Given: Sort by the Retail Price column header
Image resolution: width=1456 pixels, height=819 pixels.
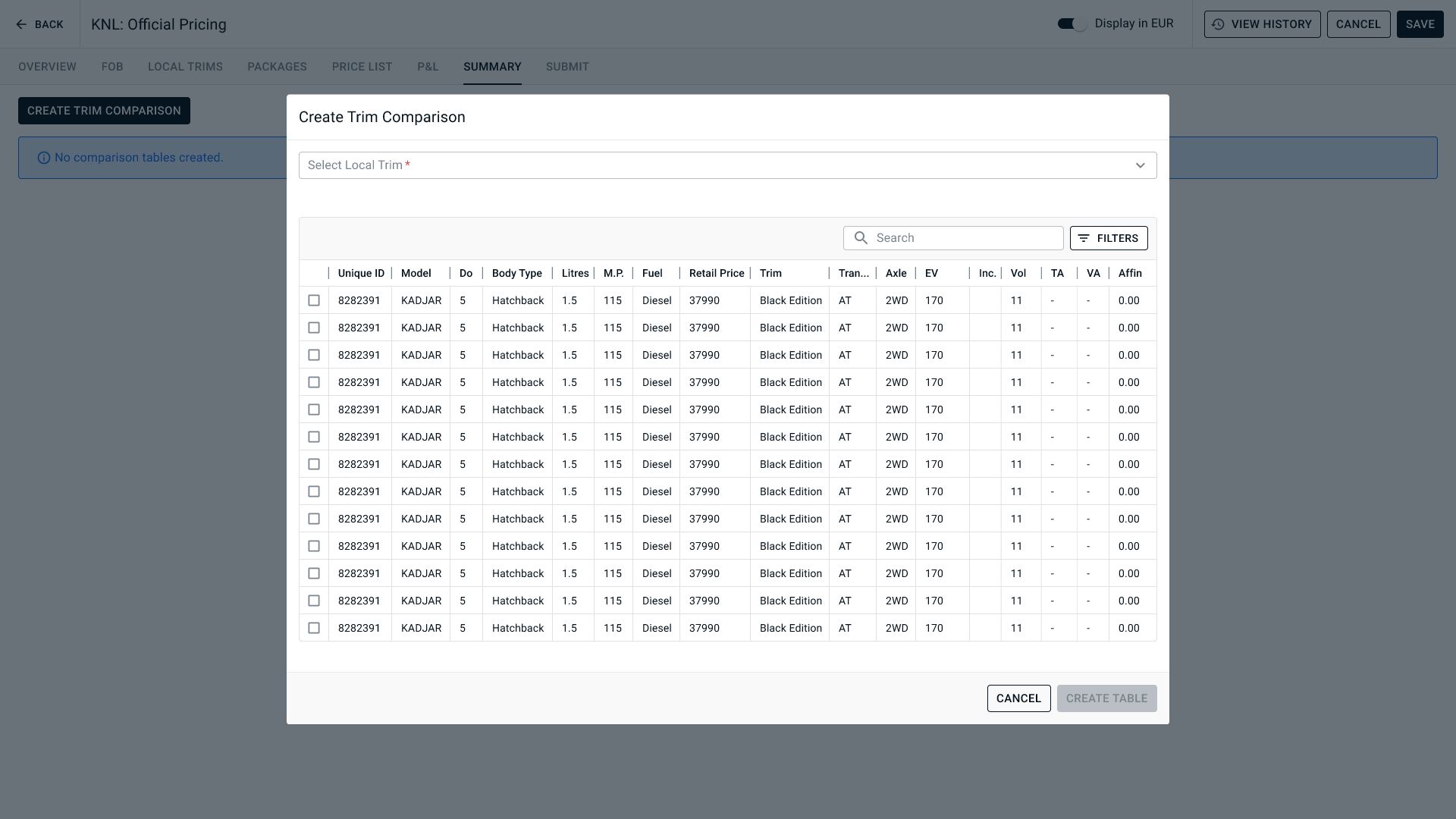Looking at the screenshot, I should (716, 273).
